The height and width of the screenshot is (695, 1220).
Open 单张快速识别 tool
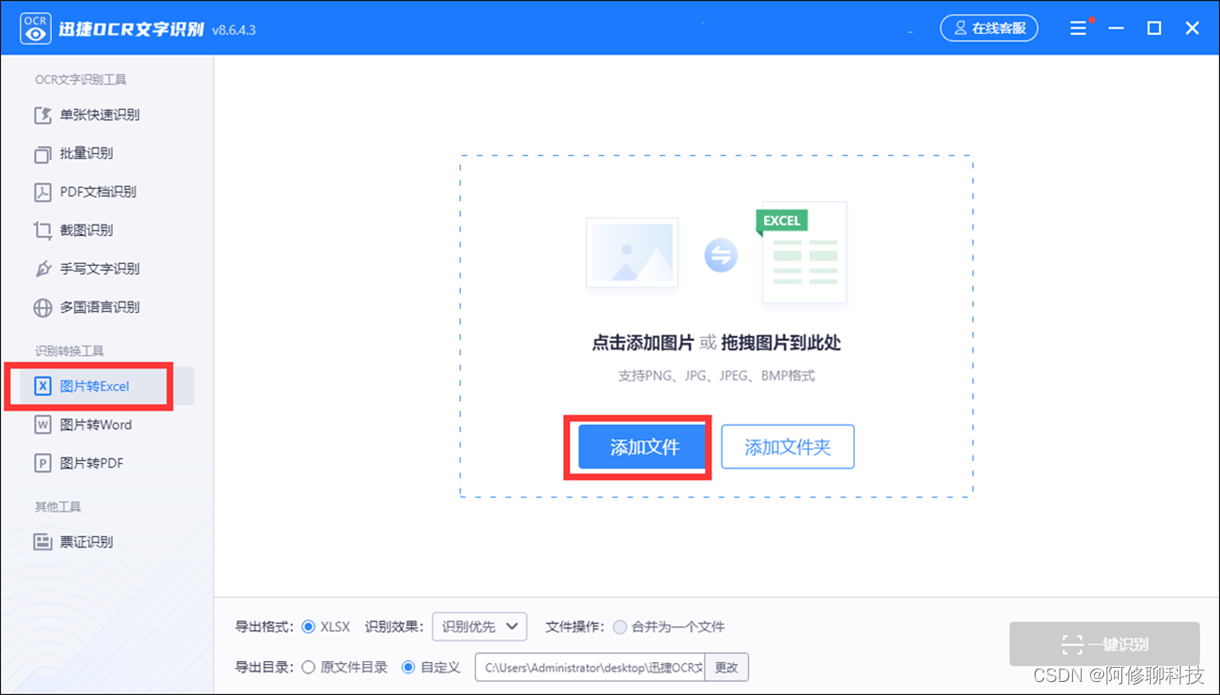pos(100,115)
